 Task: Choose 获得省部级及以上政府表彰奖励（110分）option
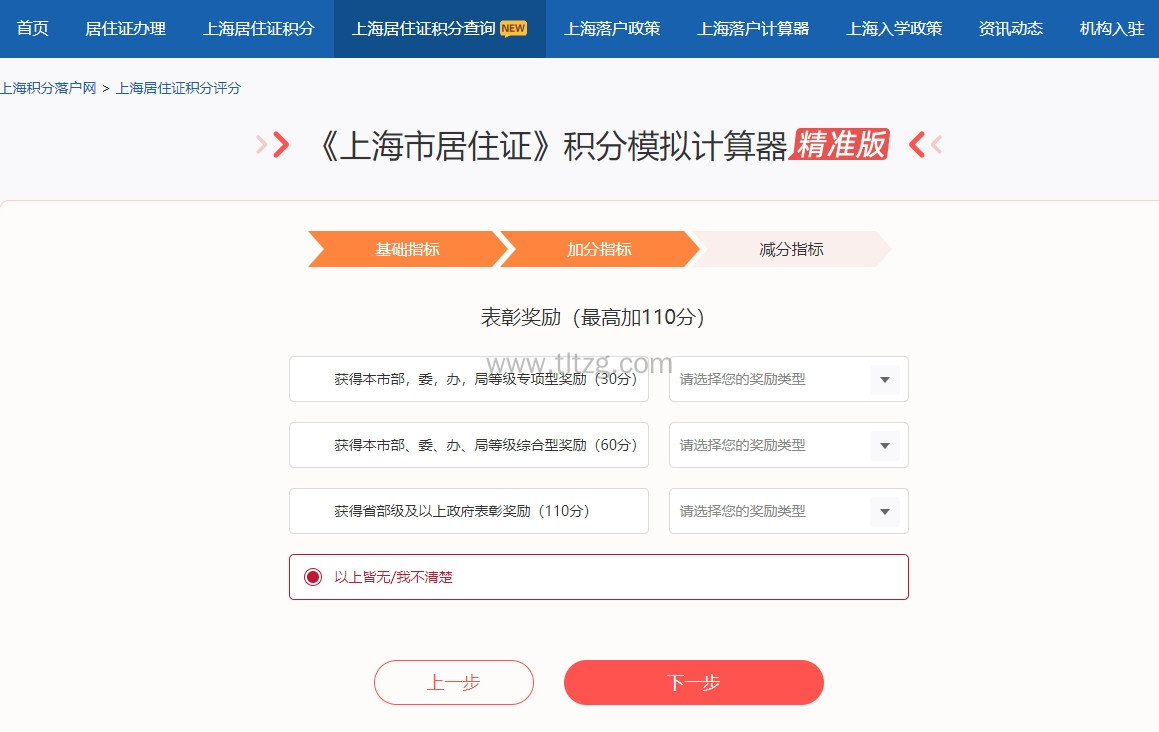tap(468, 511)
